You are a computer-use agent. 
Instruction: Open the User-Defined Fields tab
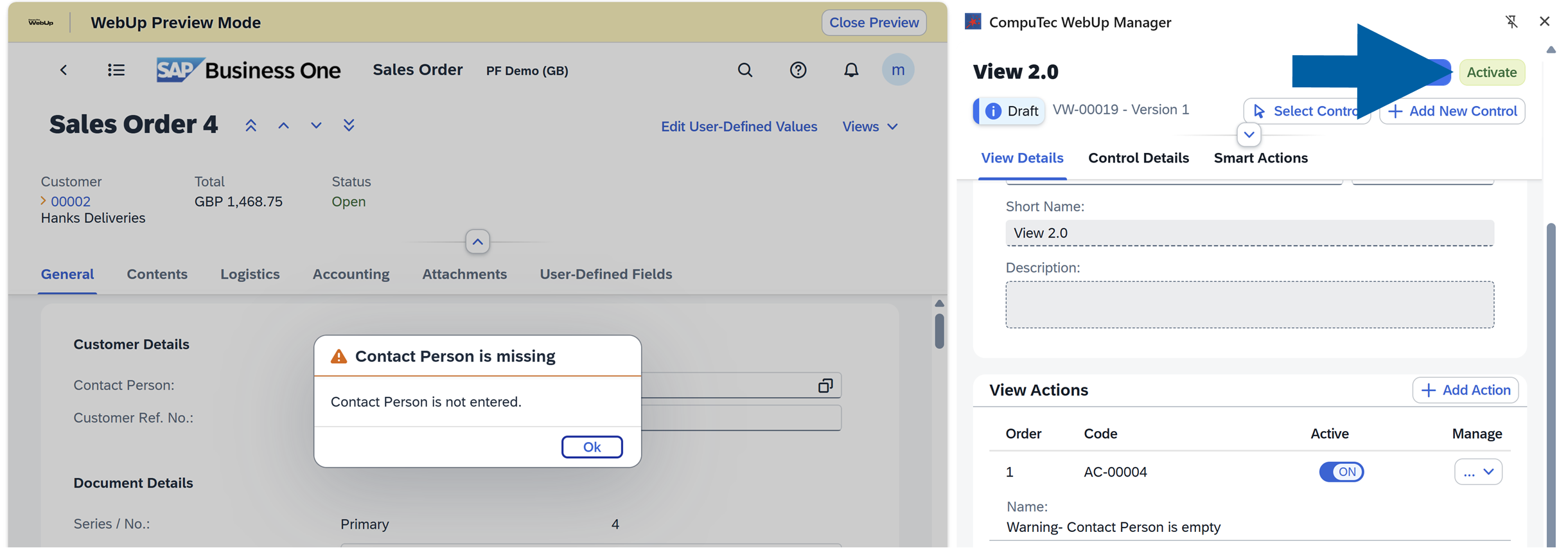point(606,274)
